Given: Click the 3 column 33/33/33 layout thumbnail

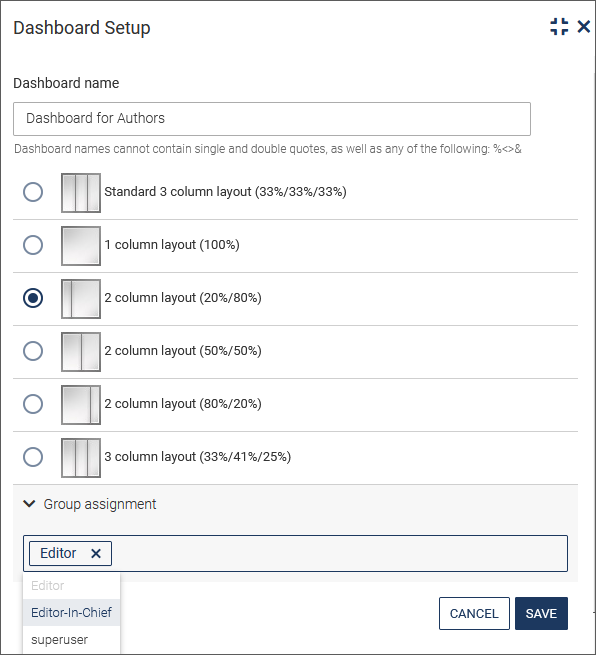Looking at the screenshot, I should [x=81, y=193].
